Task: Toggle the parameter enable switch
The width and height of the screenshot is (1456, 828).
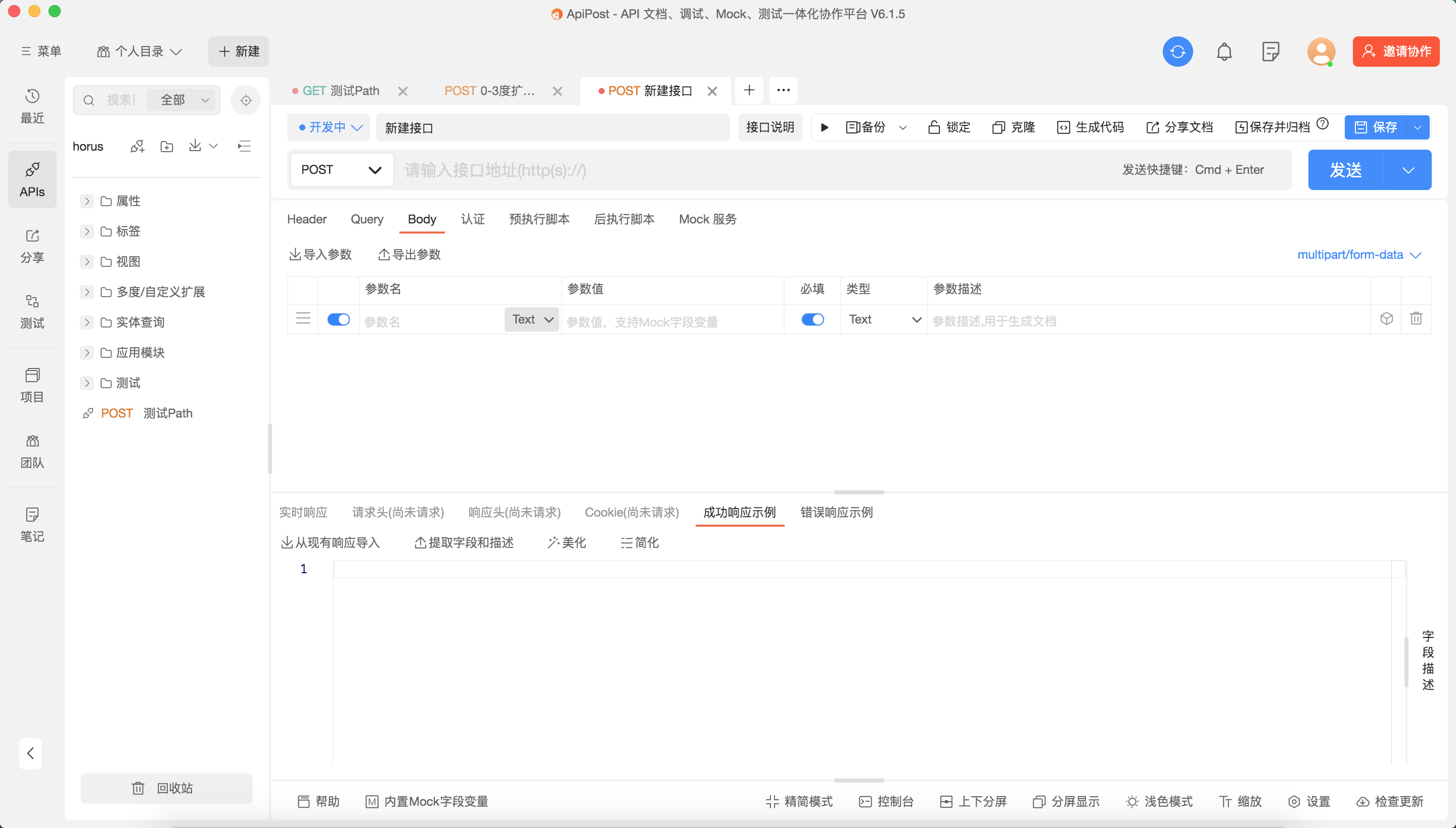Action: (x=338, y=319)
